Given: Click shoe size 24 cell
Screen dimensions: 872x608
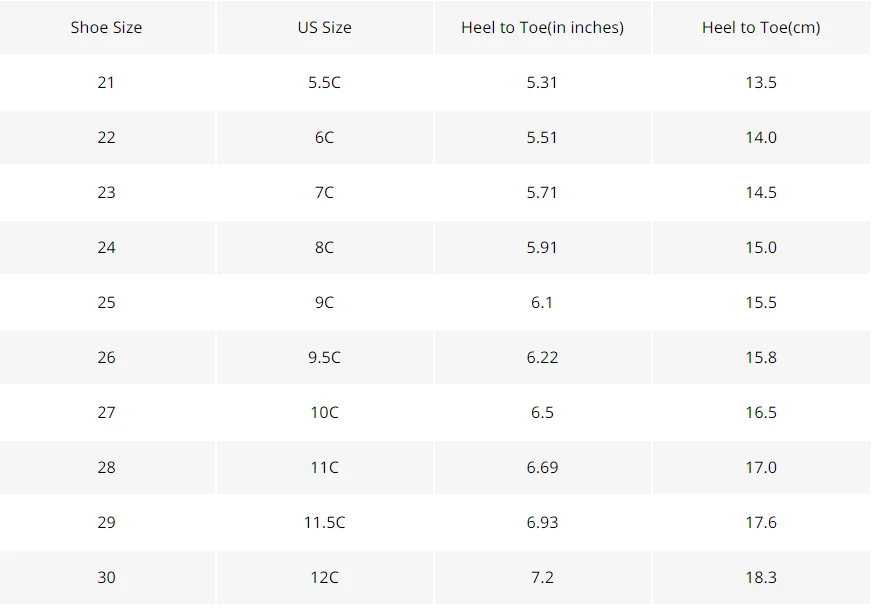Looking at the screenshot, I should coord(106,248).
